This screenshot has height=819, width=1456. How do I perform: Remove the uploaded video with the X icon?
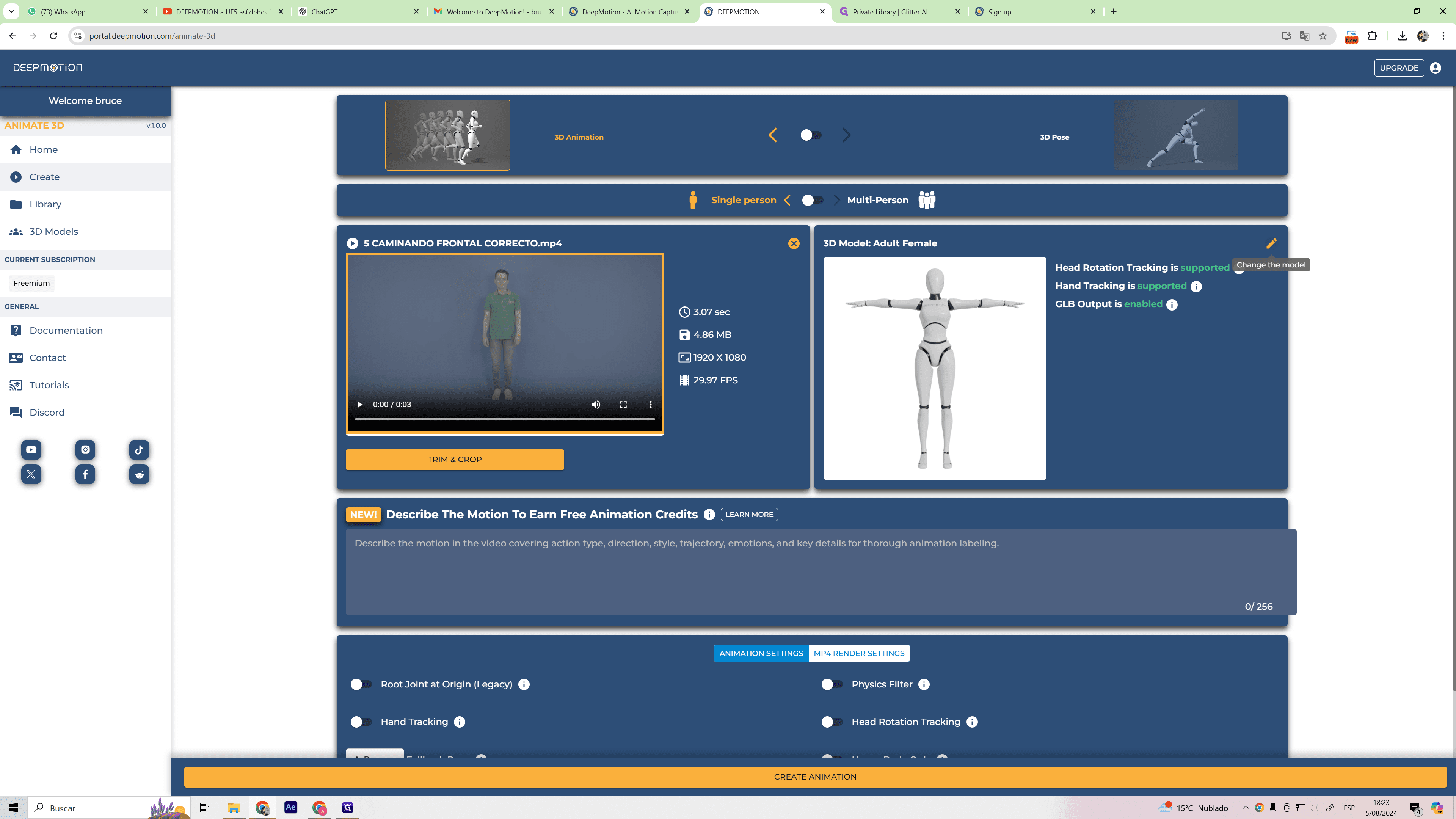(x=794, y=243)
